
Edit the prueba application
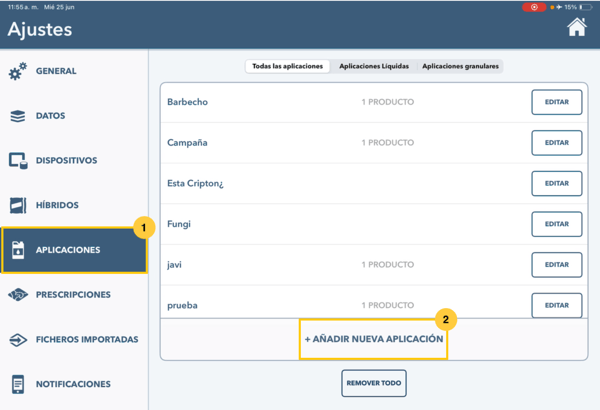(x=557, y=305)
